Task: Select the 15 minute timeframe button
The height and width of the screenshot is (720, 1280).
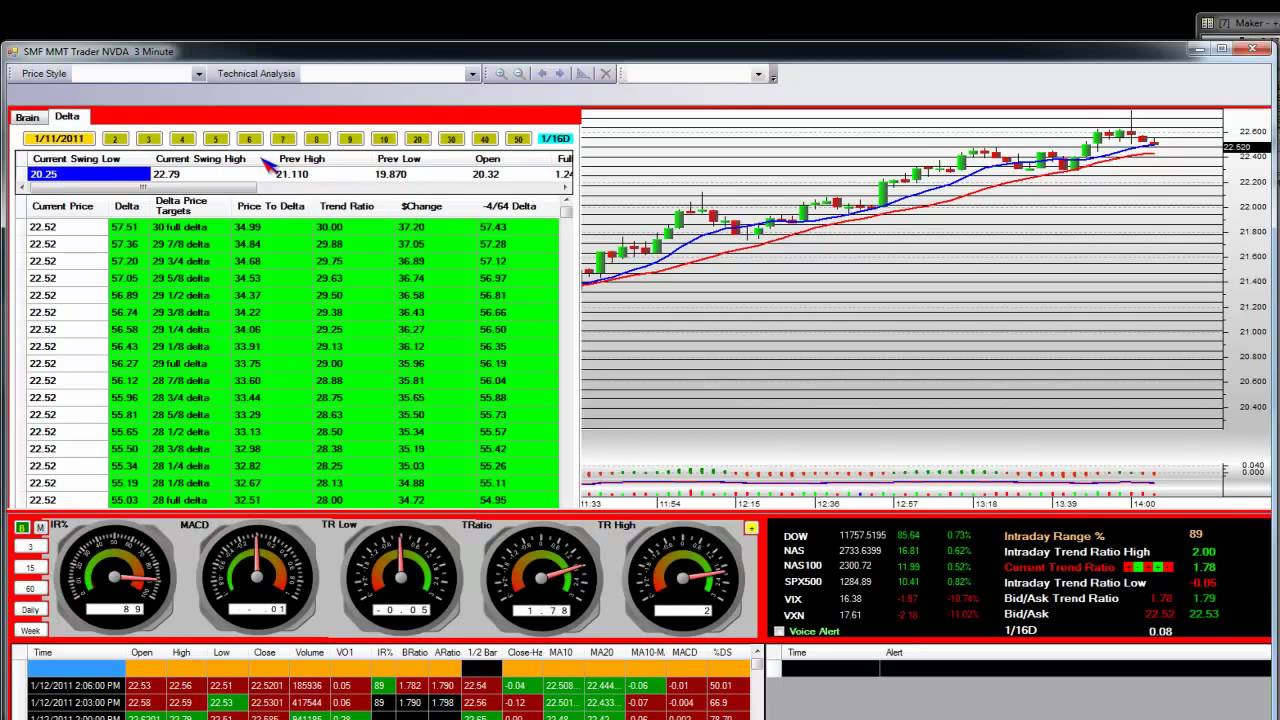Action: (30, 568)
